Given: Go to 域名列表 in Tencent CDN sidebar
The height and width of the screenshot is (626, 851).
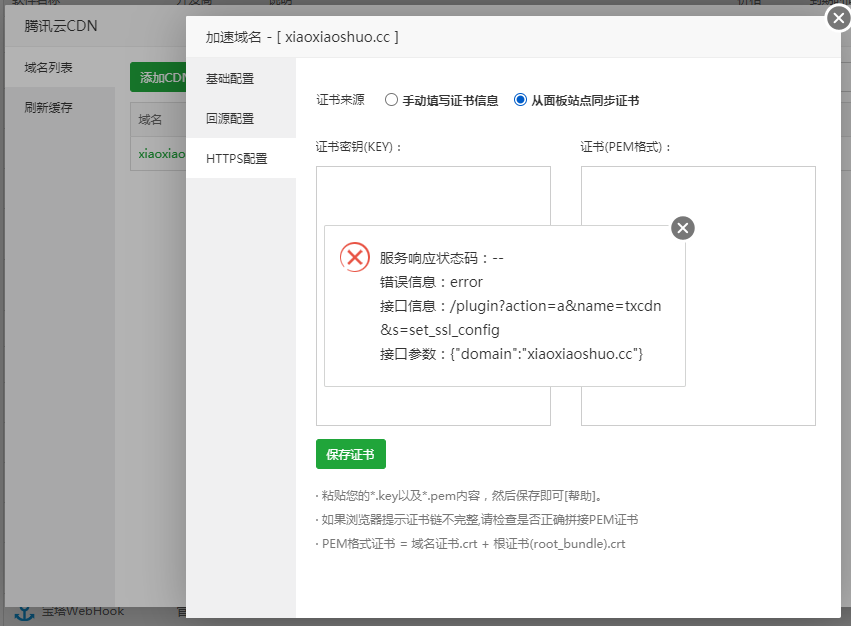Looking at the screenshot, I should [60, 67].
